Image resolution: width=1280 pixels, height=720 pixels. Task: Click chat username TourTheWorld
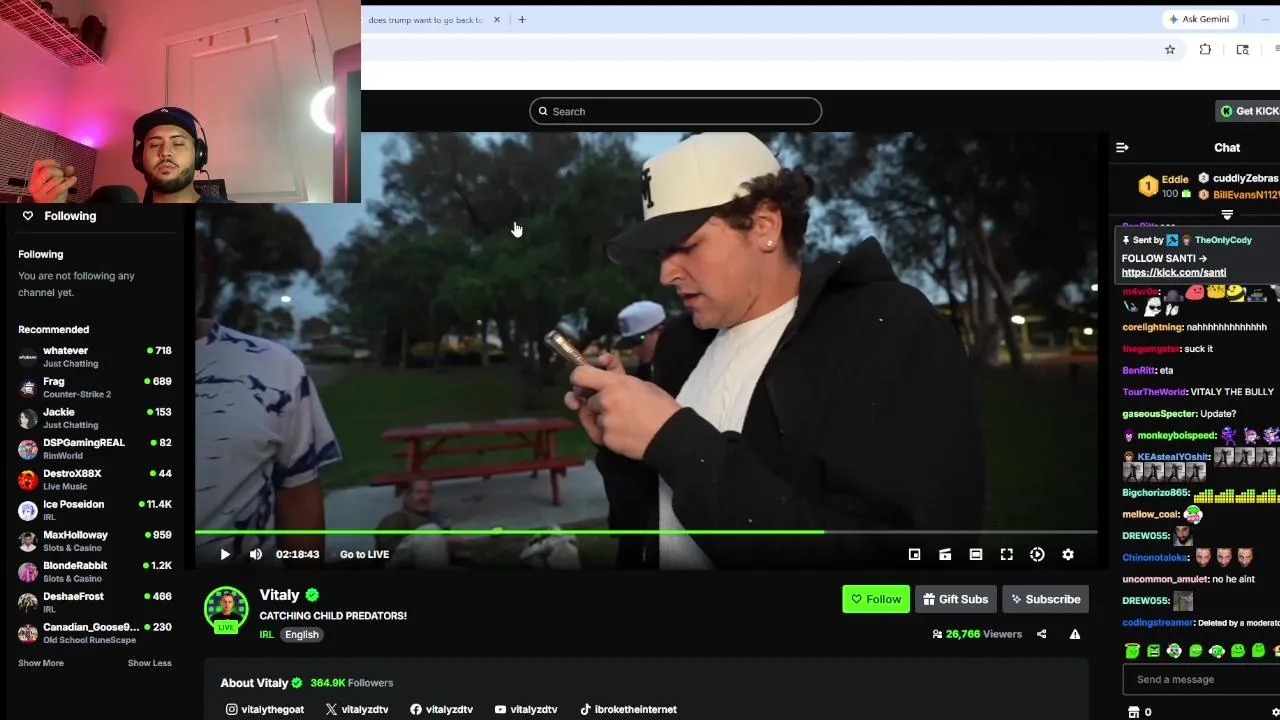pyautogui.click(x=1154, y=392)
